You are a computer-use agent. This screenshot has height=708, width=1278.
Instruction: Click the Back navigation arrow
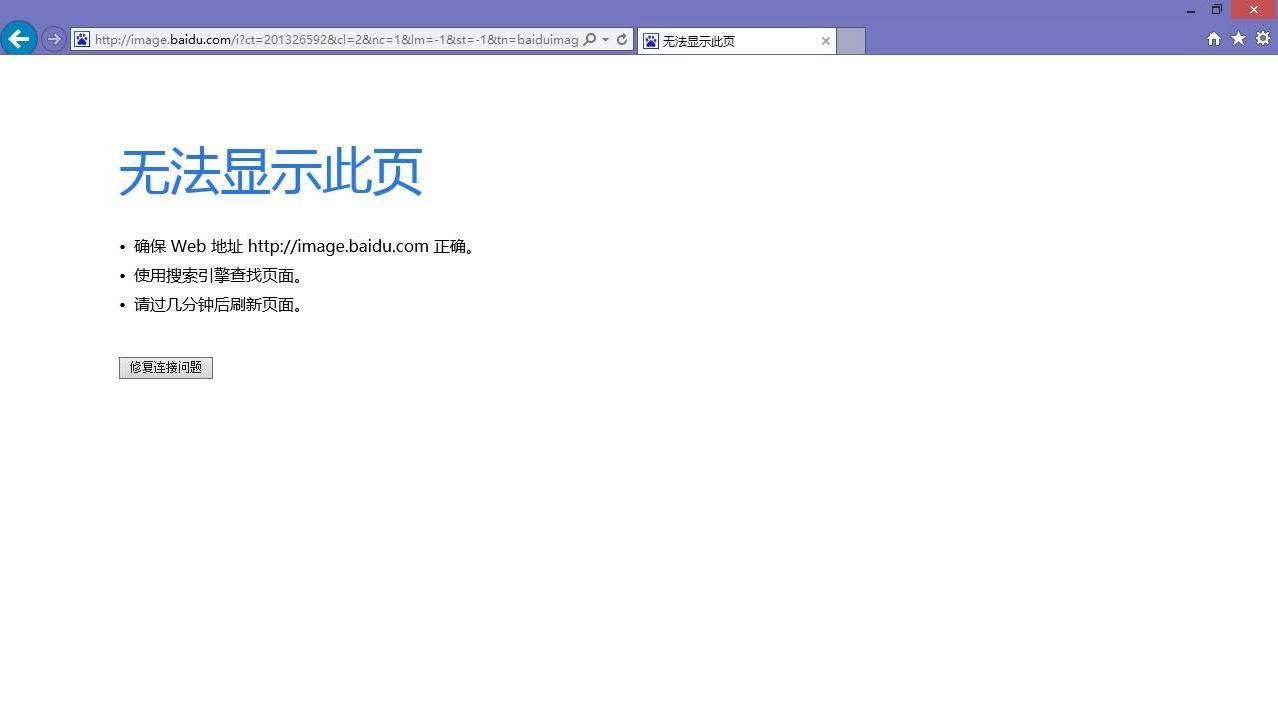click(x=19, y=39)
